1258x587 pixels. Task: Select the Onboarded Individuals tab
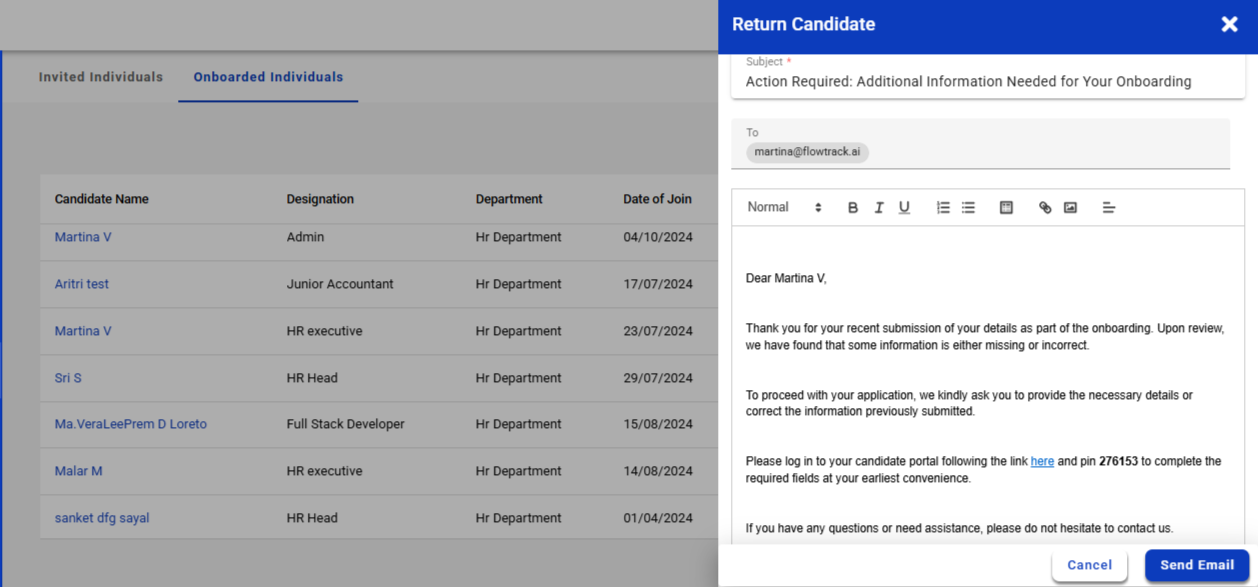pos(268,77)
